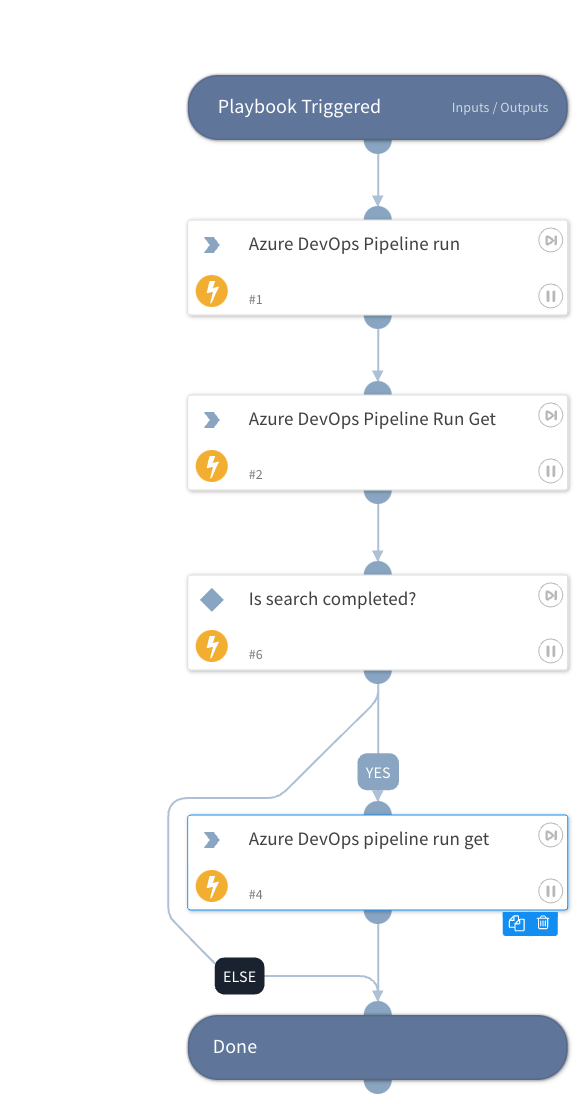This screenshot has width=578, height=1104.
Task: Toggle pause on the selected block #4
Action: coord(550,891)
